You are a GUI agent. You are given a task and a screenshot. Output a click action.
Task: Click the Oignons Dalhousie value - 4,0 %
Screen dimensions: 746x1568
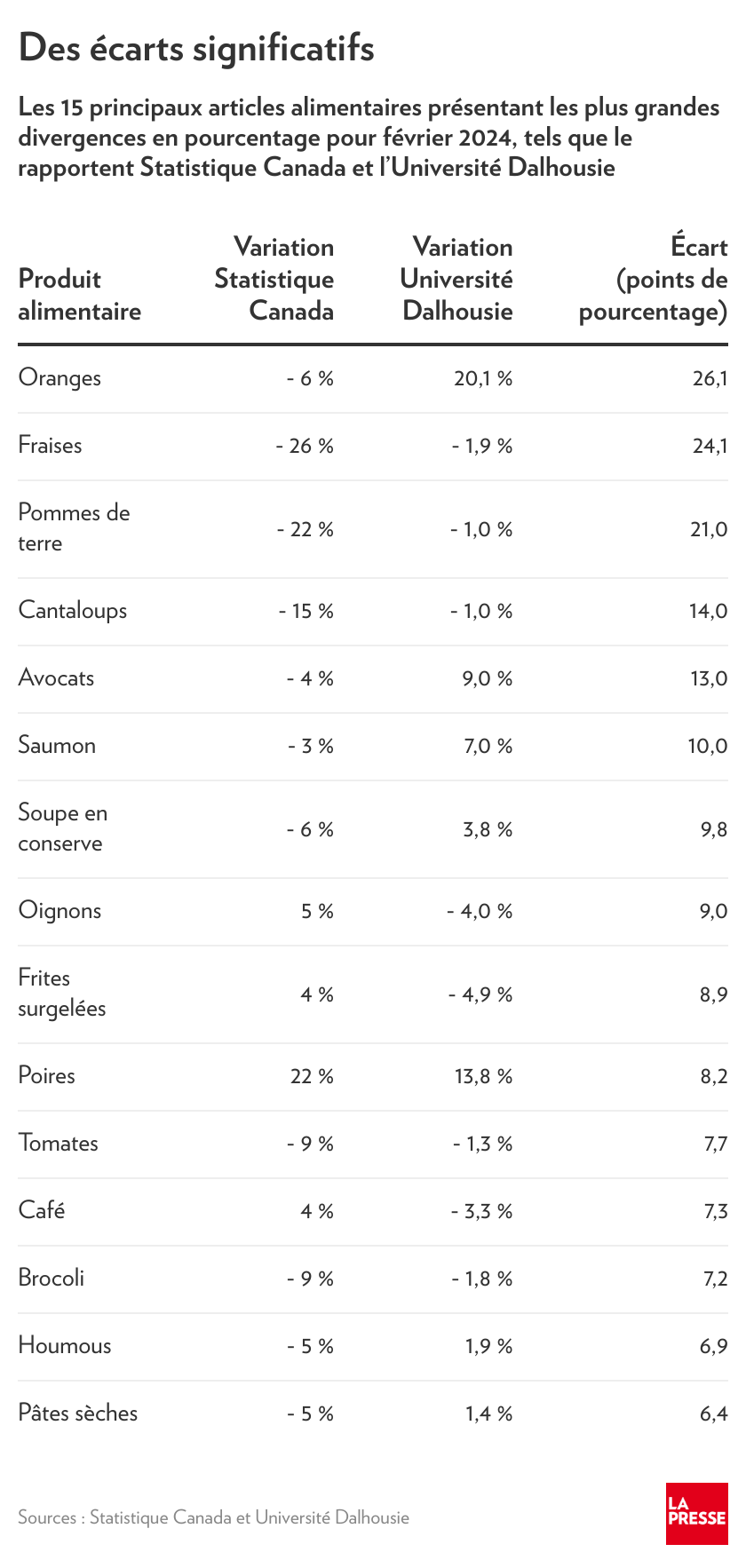pyautogui.click(x=480, y=911)
